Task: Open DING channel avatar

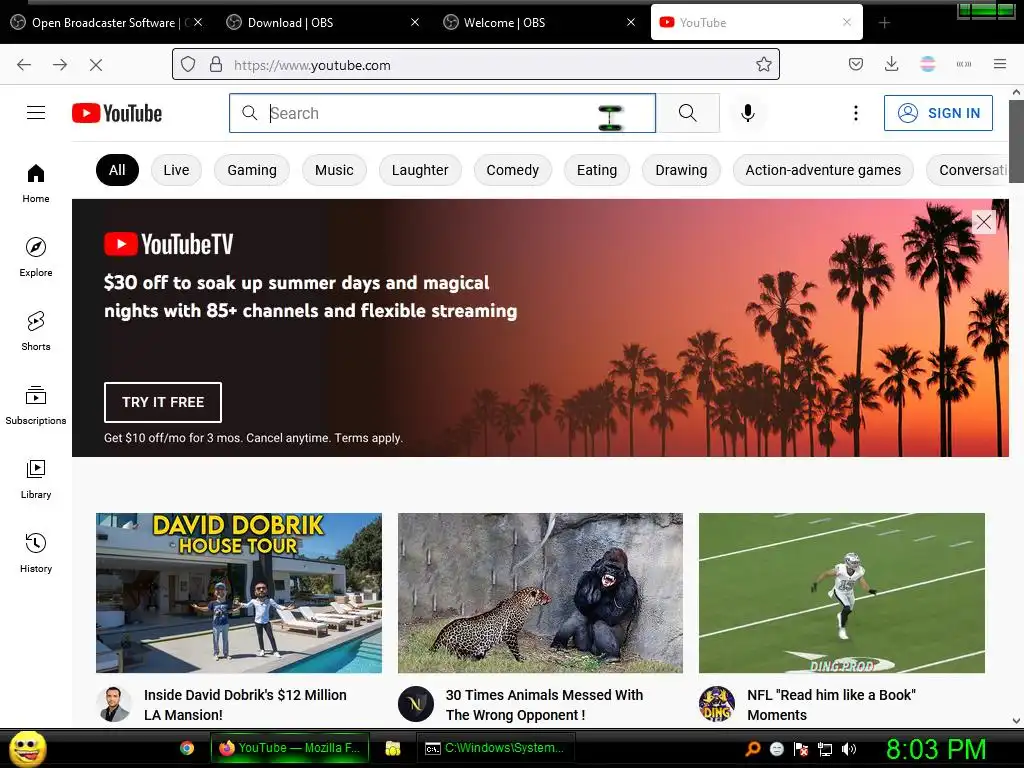Action: click(x=717, y=704)
